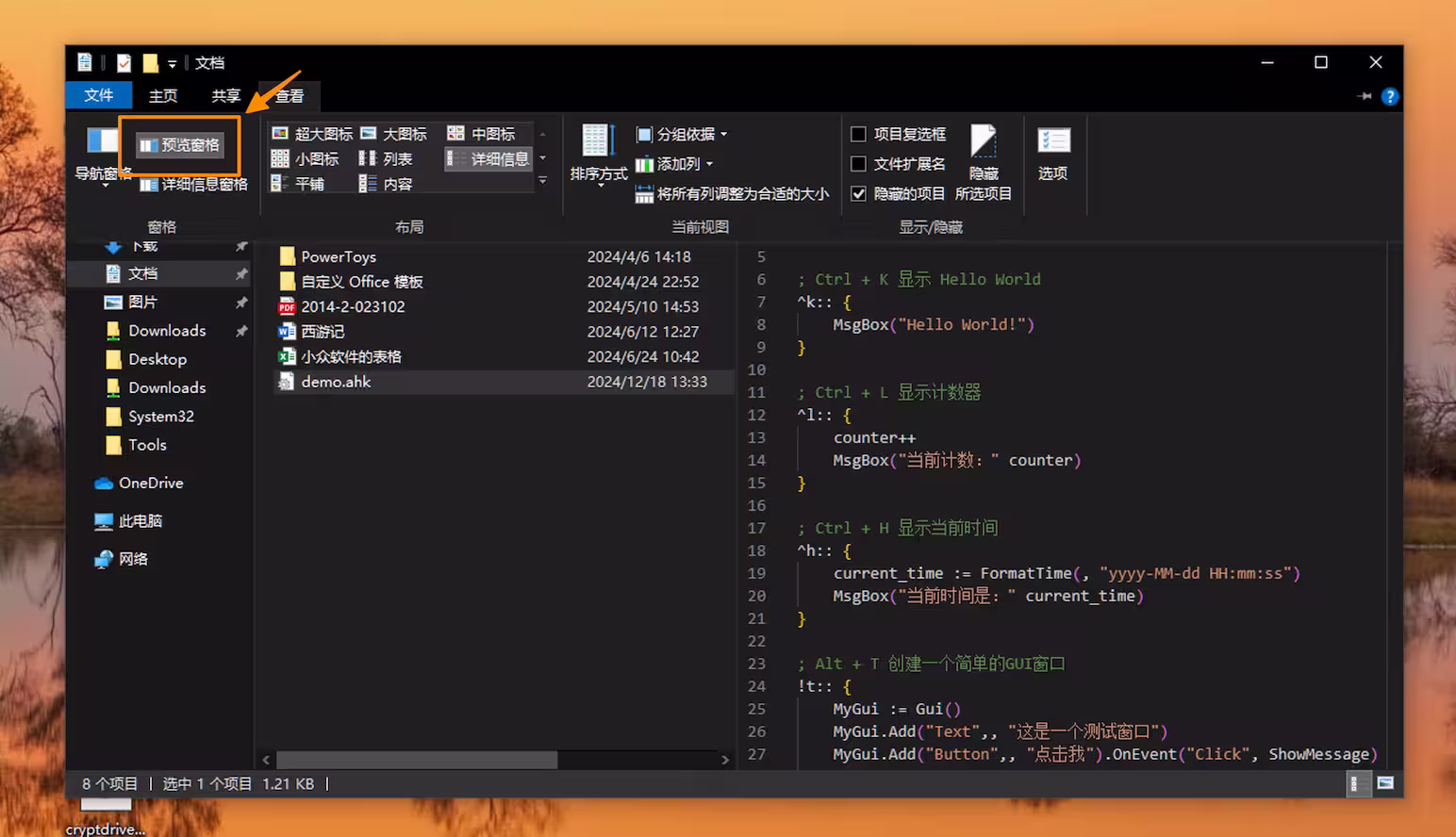Viewport: 1456px width, 837px height.
Task: Click the Help question mark icon
Action: pyautogui.click(x=1389, y=96)
